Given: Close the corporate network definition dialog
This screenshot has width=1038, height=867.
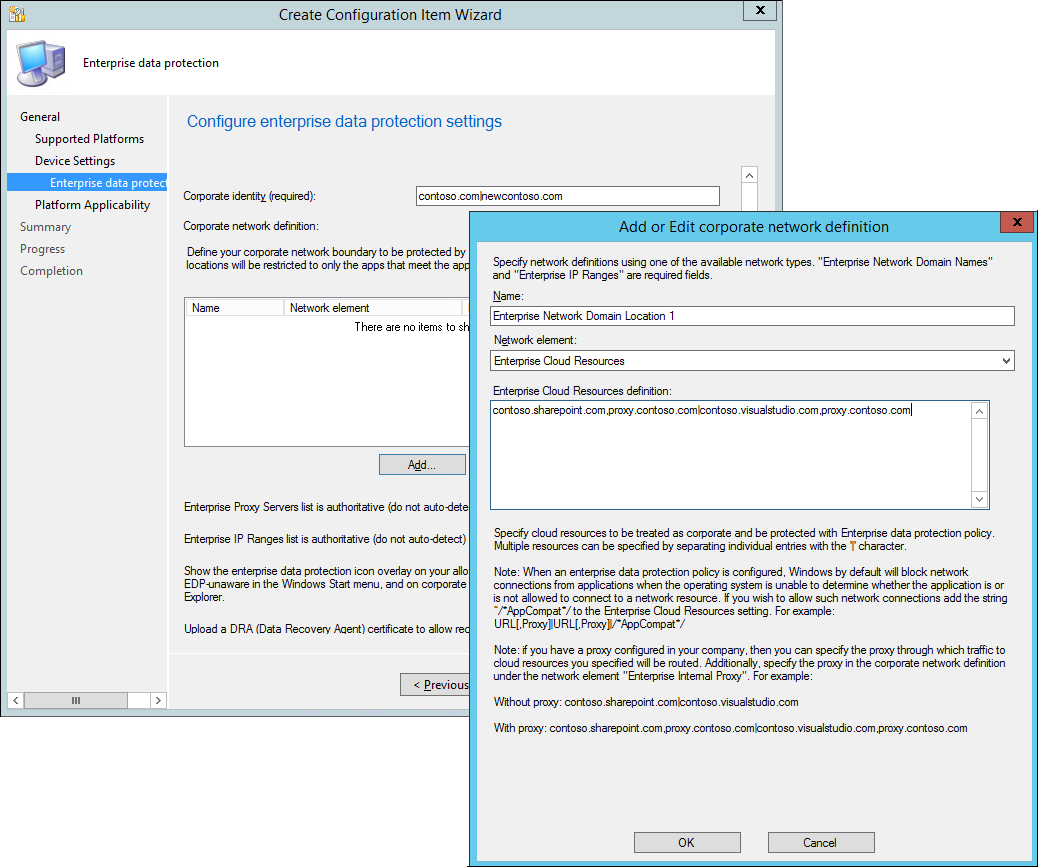Looking at the screenshot, I should click(x=1017, y=222).
